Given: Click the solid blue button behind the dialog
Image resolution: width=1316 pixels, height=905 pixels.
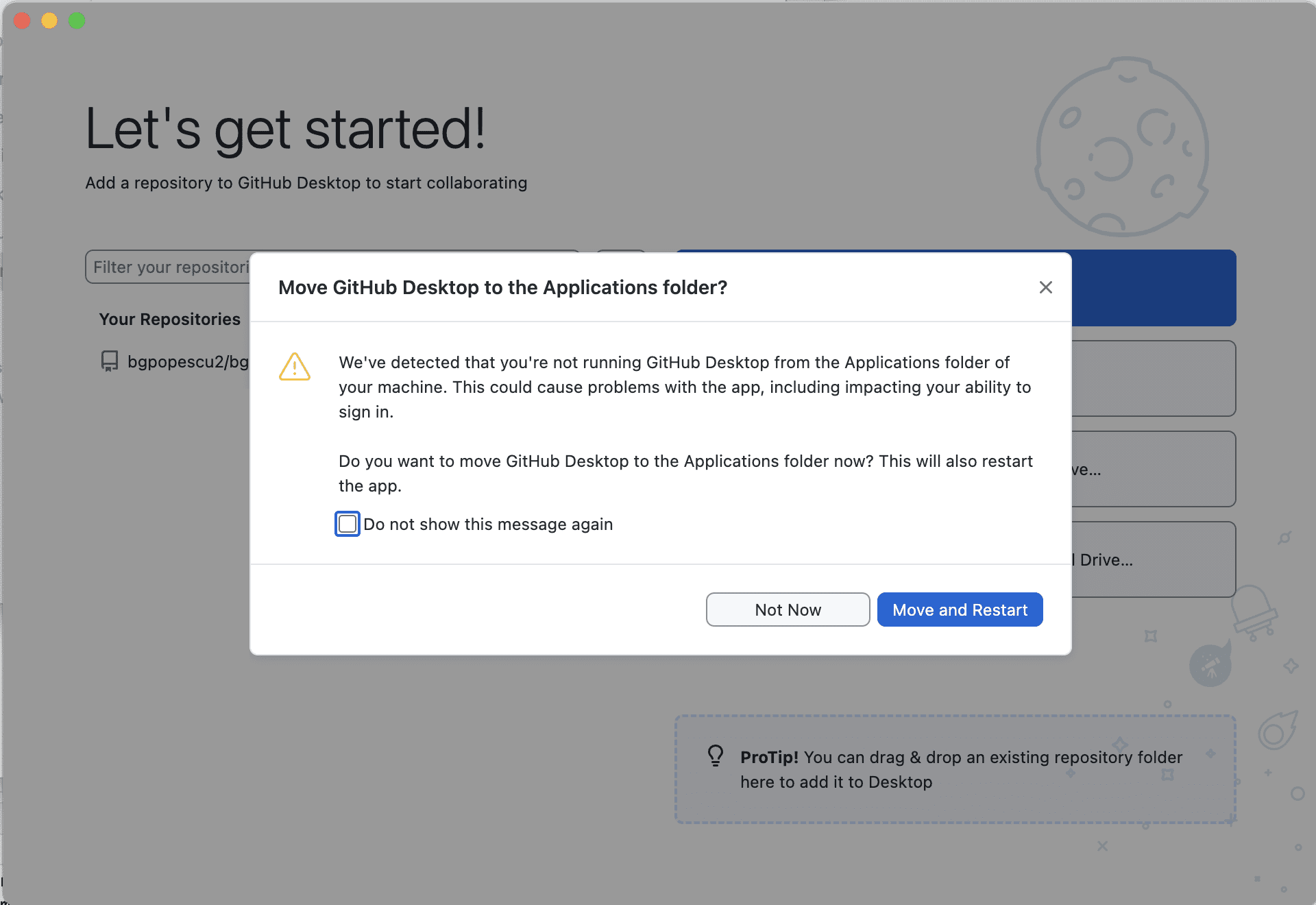Looking at the screenshot, I should coord(1153,288).
